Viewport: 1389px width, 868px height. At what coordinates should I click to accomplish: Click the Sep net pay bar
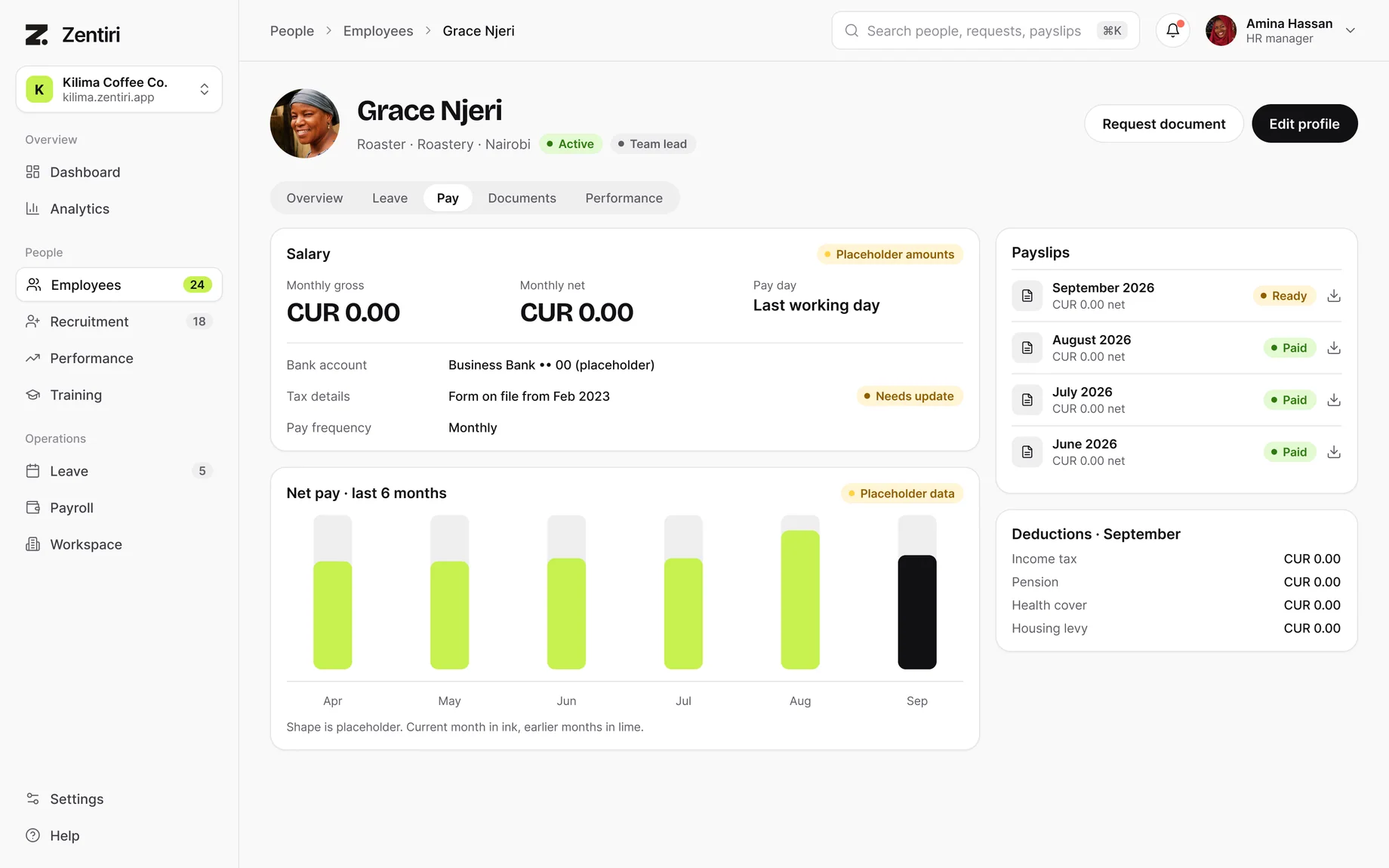coord(917,612)
